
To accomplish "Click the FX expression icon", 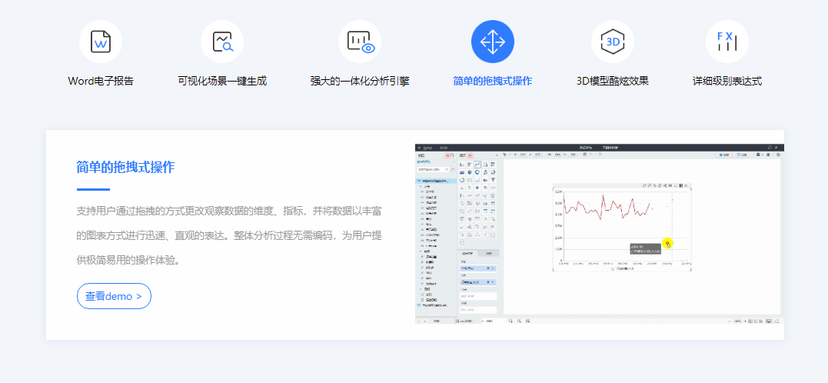I will 727,42.
